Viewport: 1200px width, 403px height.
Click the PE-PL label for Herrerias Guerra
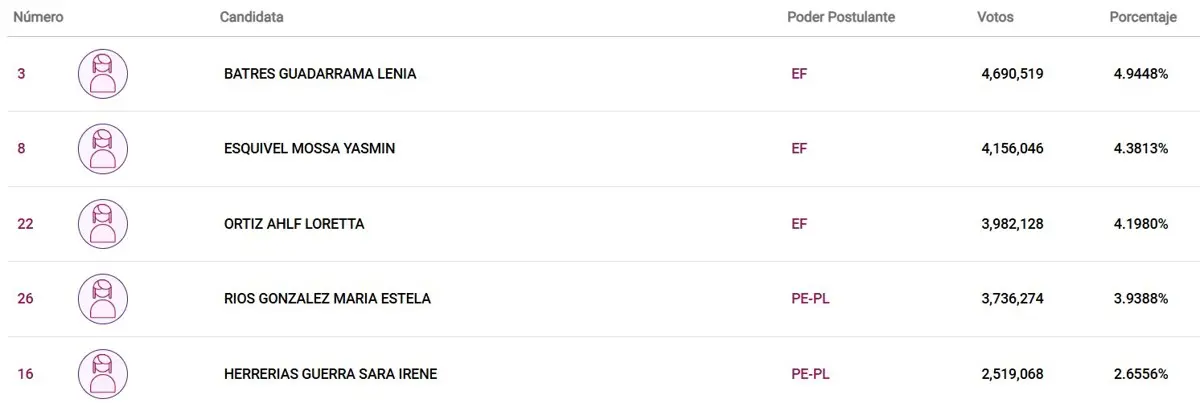810,374
